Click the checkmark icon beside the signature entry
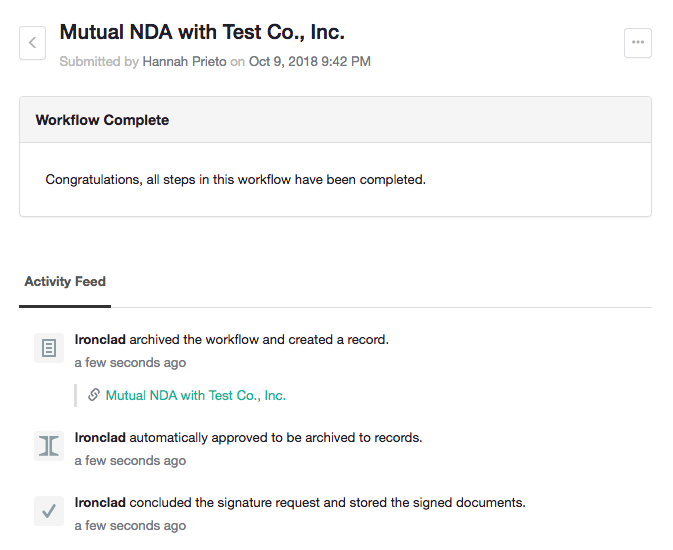The image size is (673, 550). [49, 511]
